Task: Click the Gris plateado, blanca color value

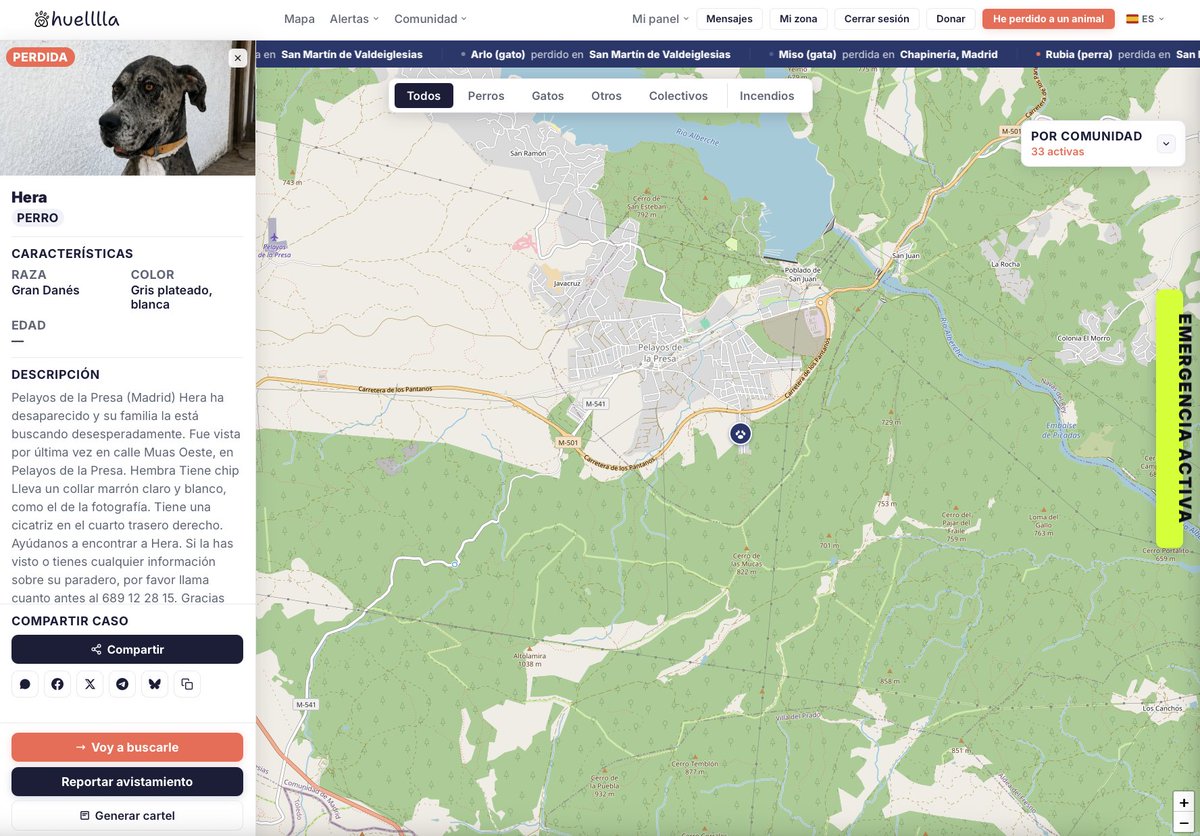Action: (x=171, y=297)
